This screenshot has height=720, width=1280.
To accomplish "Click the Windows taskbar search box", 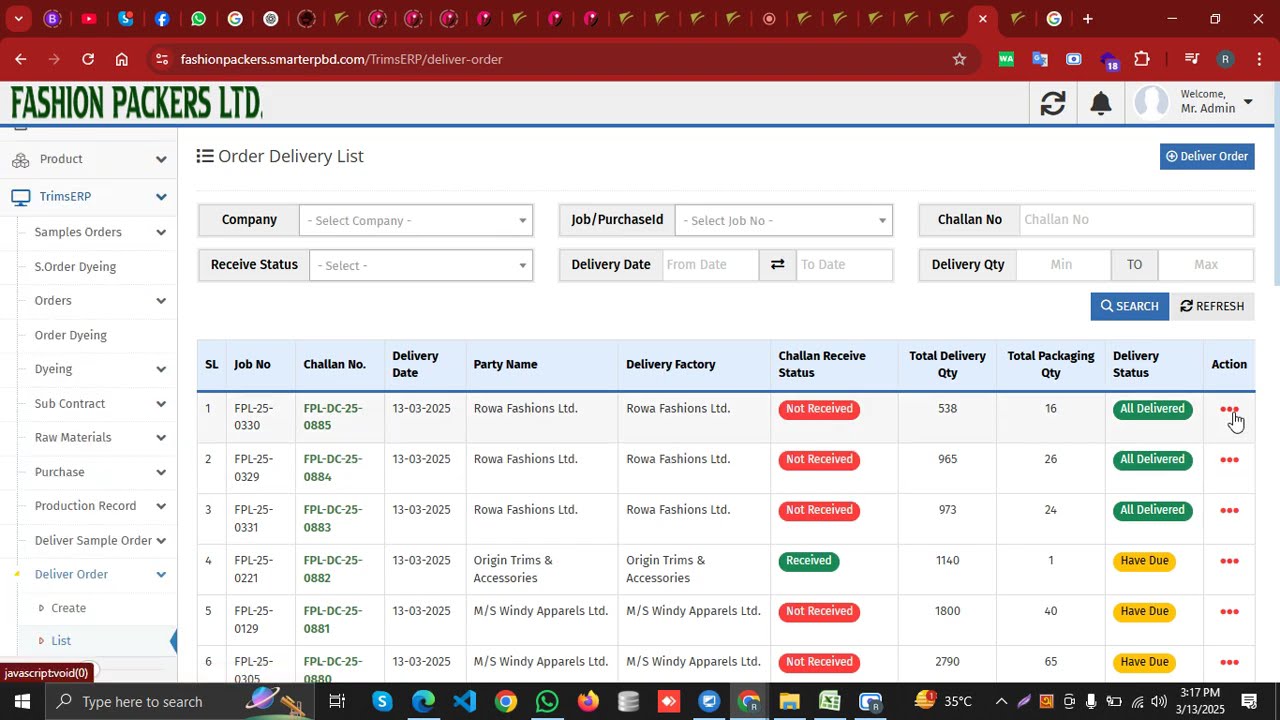I will [x=180, y=701].
